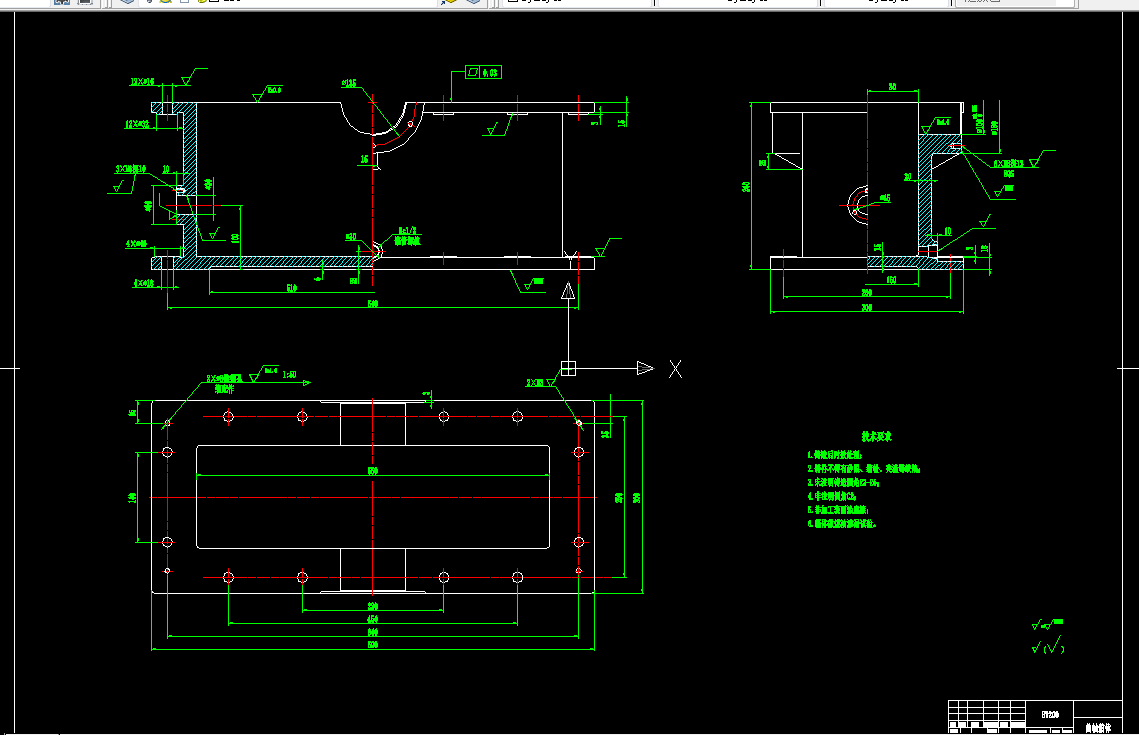Select the 300 overall width dimension under side view
1139x735 pixels.
tap(867, 308)
